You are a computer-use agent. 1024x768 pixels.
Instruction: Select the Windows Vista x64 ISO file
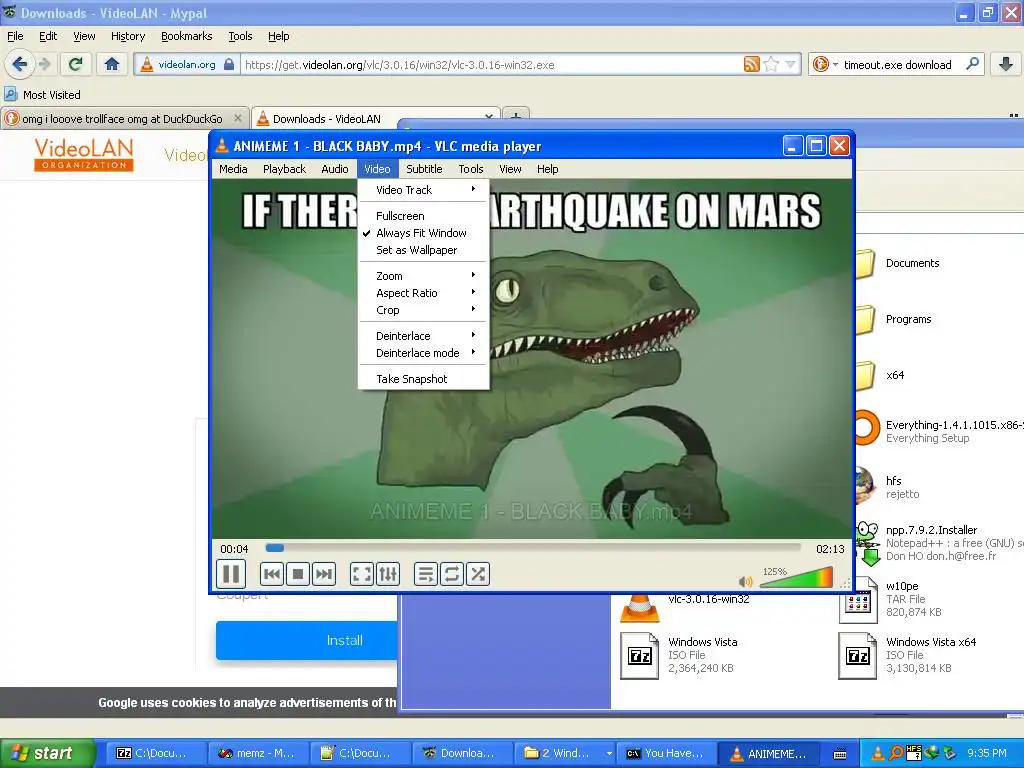click(908, 655)
